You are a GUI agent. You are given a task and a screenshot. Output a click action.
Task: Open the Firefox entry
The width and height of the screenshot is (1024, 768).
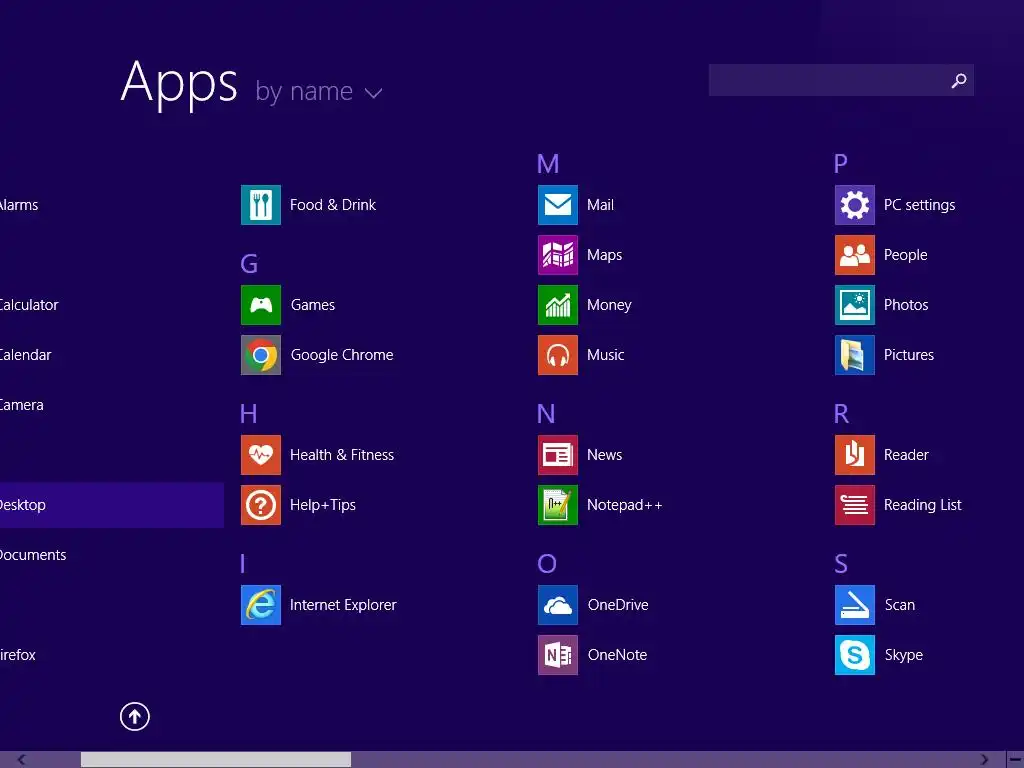point(18,655)
